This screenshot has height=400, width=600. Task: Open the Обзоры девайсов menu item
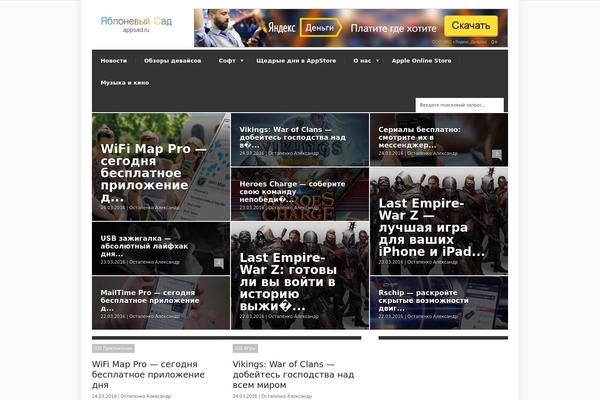172,60
